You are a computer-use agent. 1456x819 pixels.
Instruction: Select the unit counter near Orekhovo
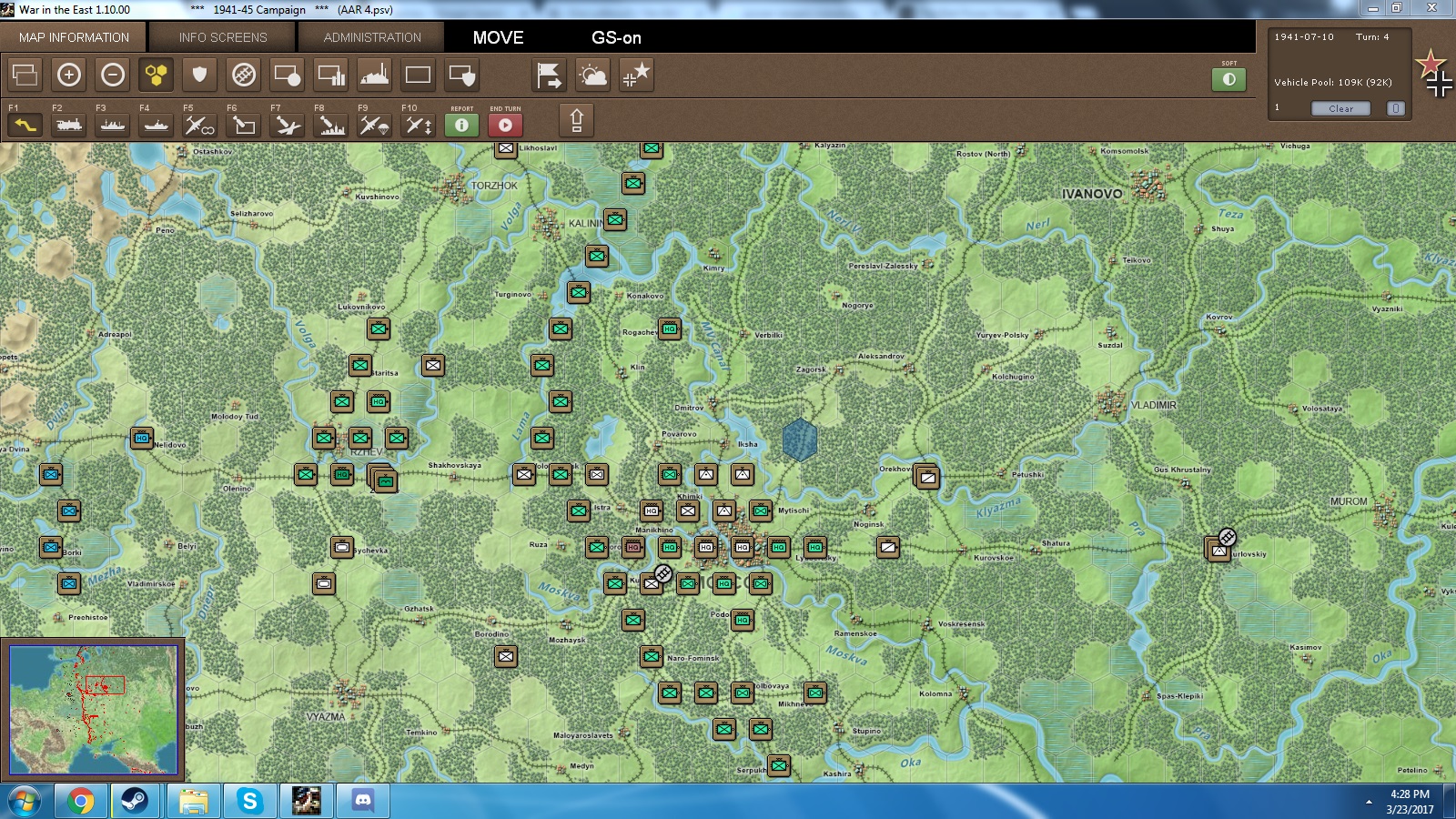927,477
